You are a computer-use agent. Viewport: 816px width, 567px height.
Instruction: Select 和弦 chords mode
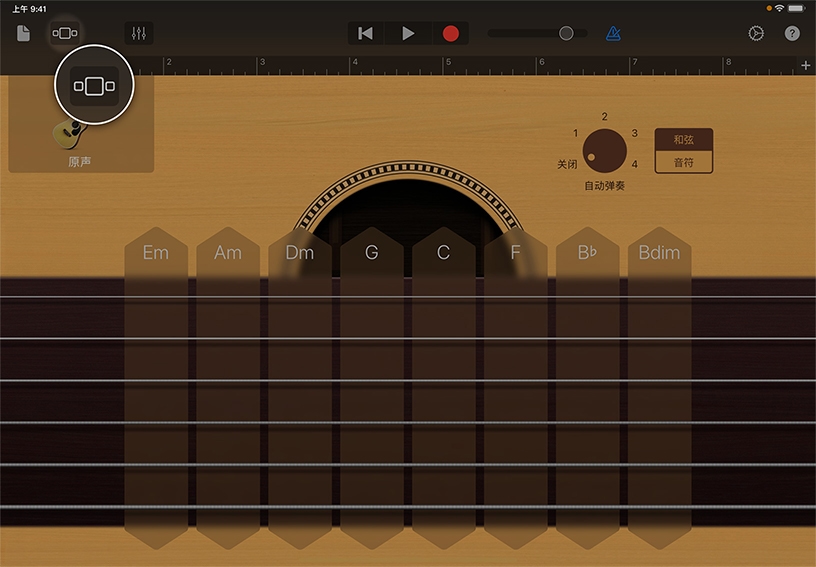click(683, 140)
